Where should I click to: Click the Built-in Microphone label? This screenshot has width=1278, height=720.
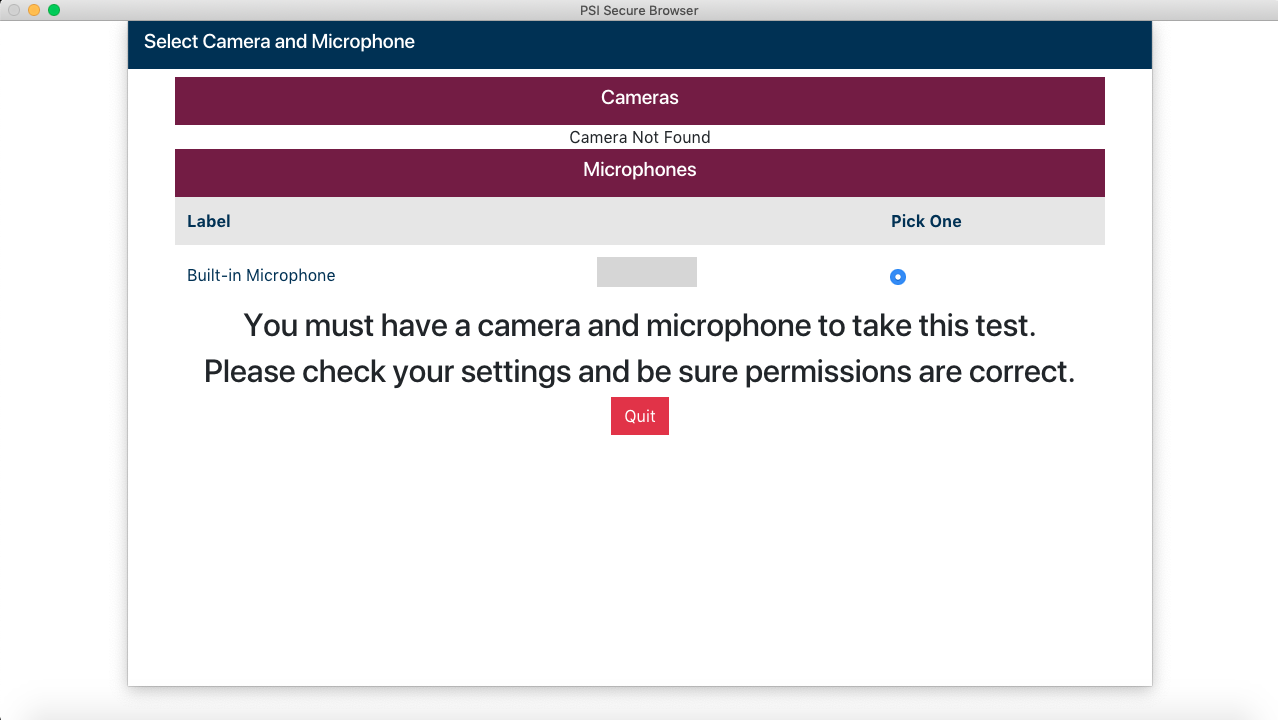click(261, 275)
